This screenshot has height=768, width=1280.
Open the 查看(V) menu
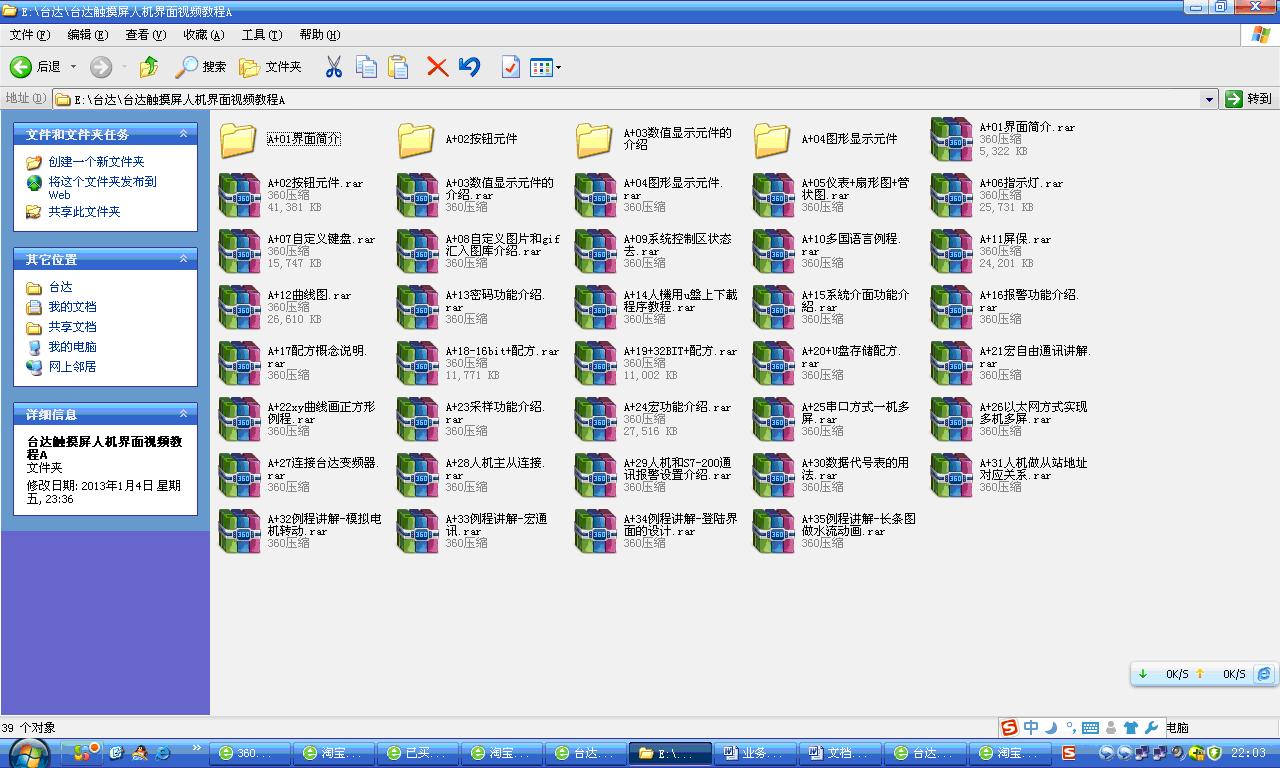point(145,35)
